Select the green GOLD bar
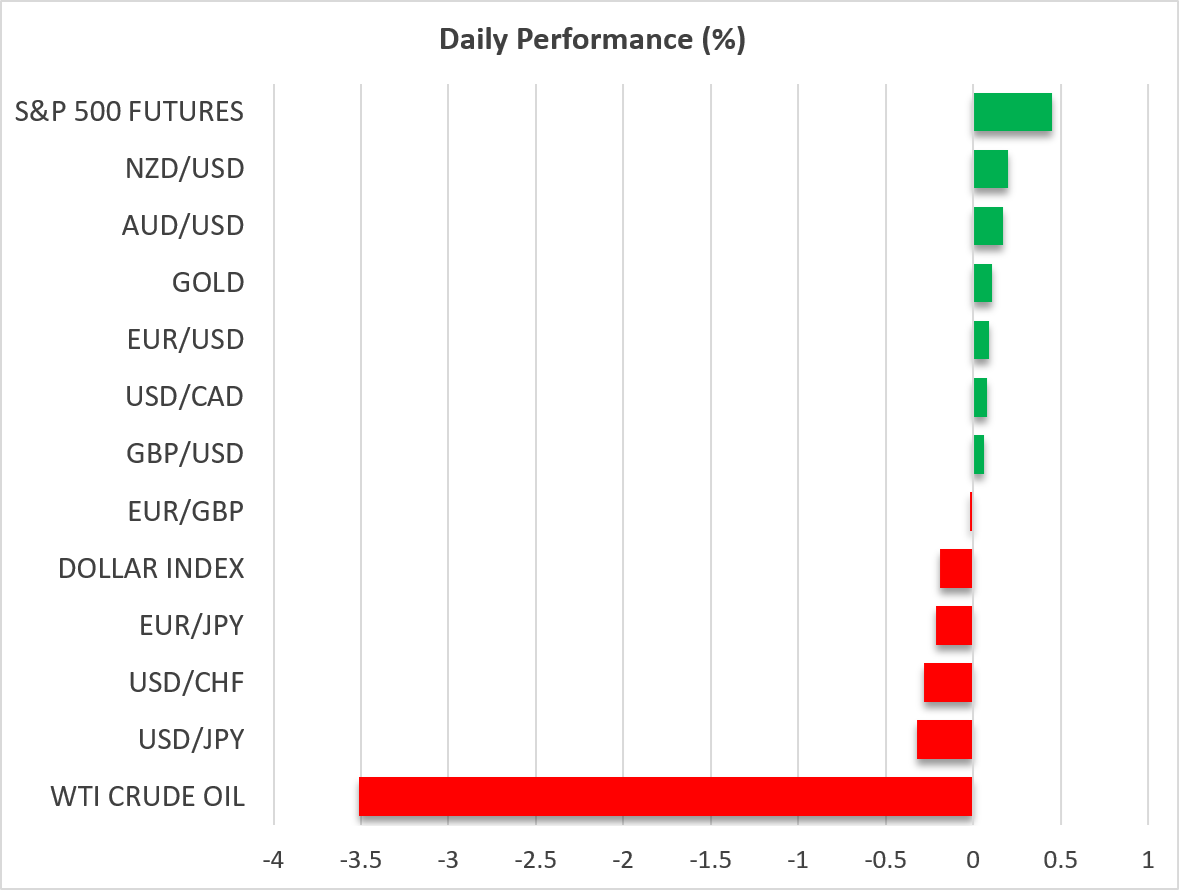Screen dimensions: 1179x890 pos(983,283)
